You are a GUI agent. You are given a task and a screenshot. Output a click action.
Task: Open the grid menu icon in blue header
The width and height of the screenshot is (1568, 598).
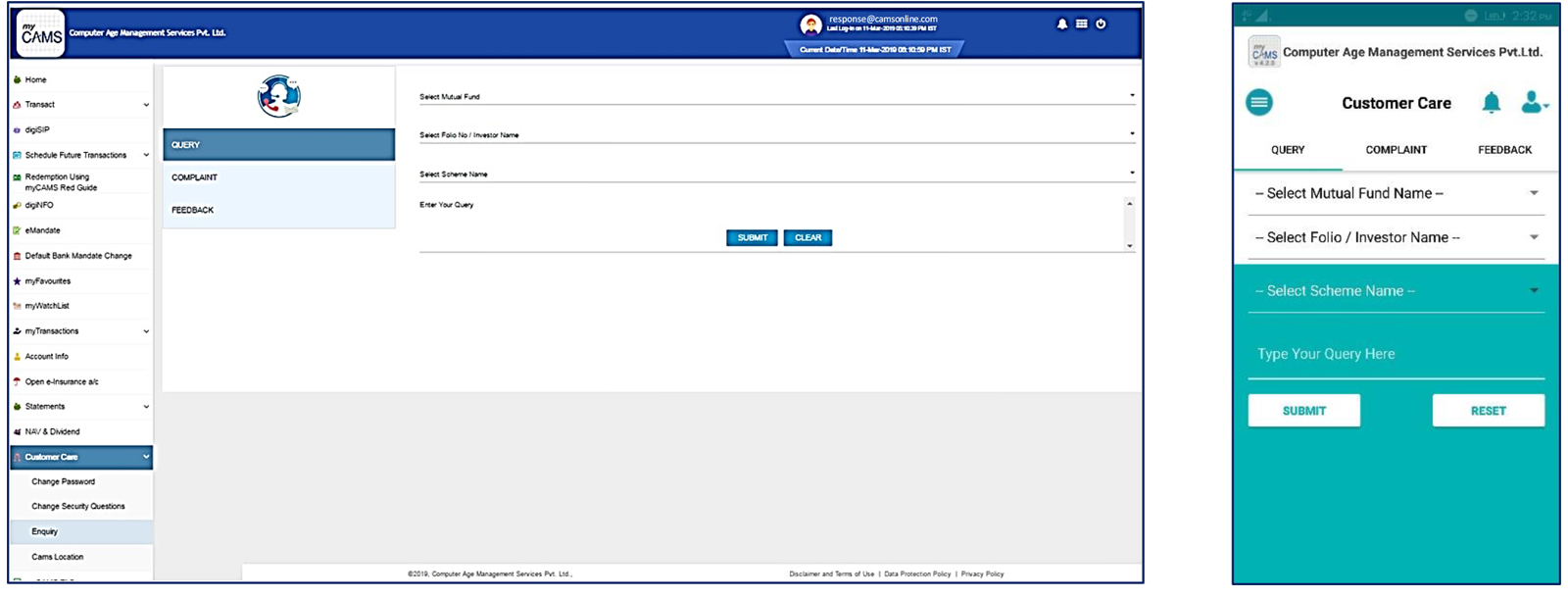(x=1081, y=25)
